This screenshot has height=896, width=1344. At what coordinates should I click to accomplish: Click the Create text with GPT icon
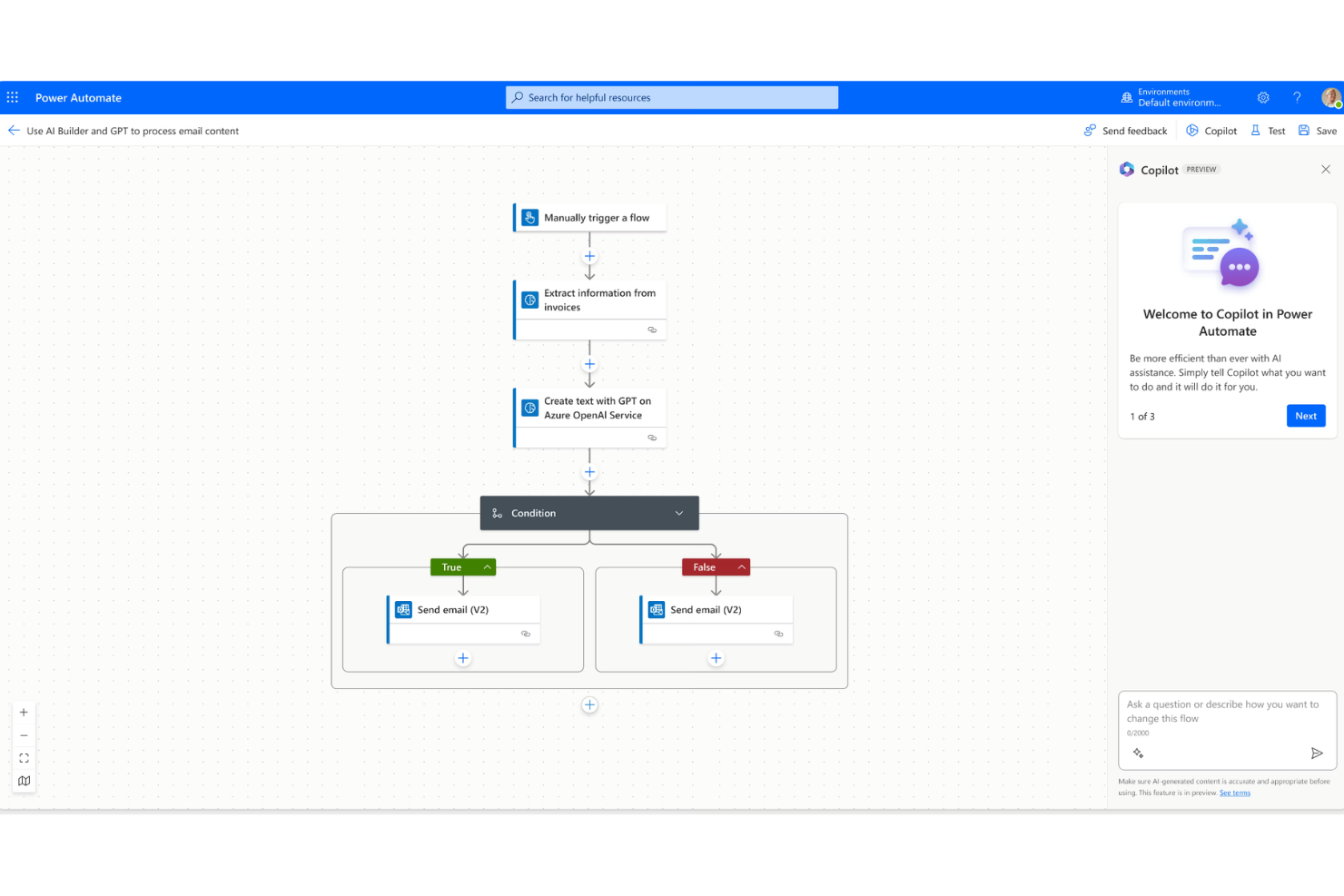click(x=530, y=408)
